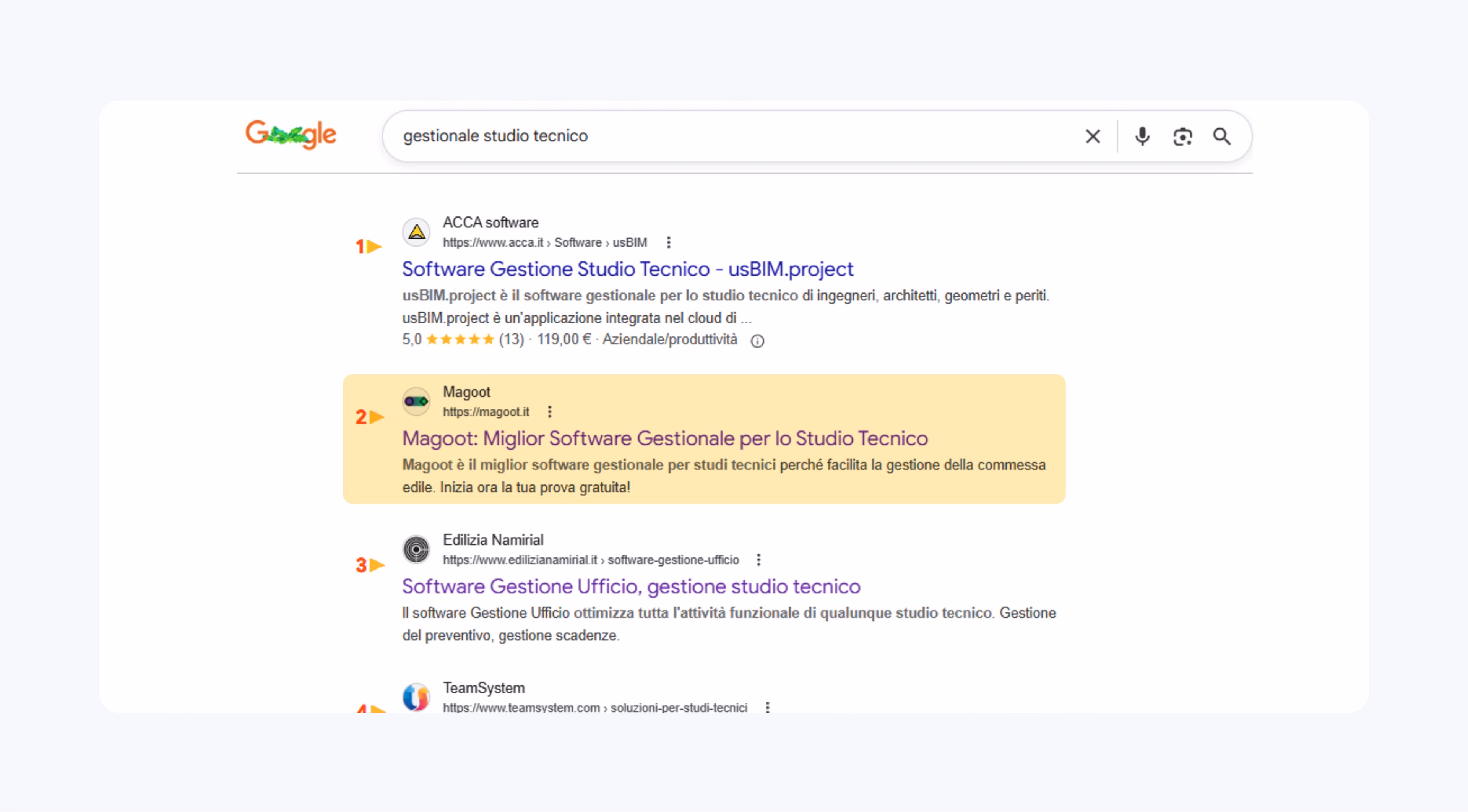Open 'Magoot: Miglior Software Gestionale per lo Studio Tecnico' link

click(x=665, y=438)
